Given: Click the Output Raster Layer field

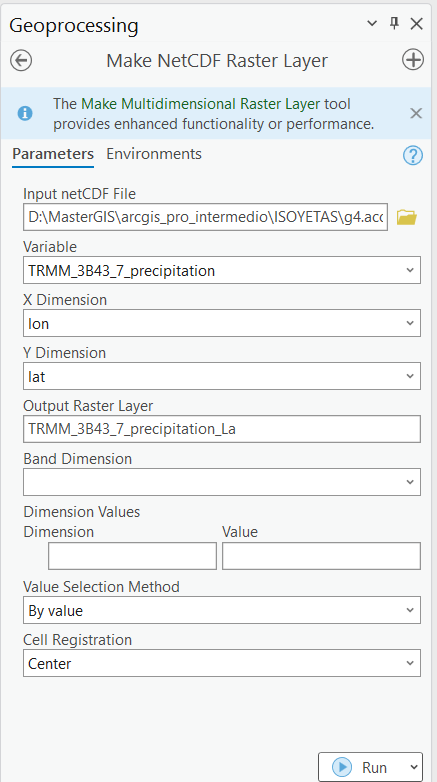Looking at the screenshot, I should point(222,429).
